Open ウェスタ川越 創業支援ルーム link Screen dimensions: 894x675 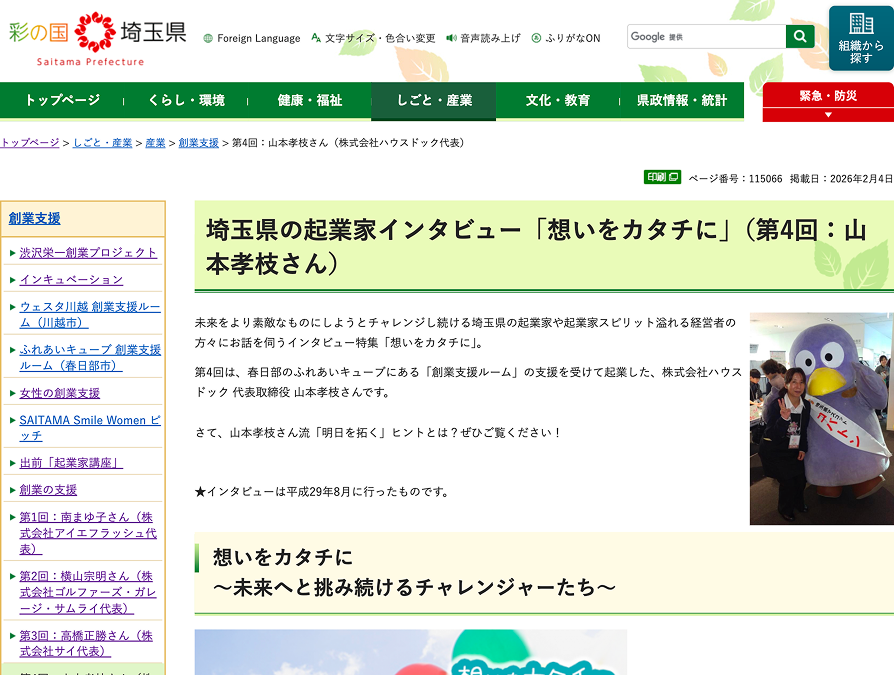pyautogui.click(x=90, y=315)
